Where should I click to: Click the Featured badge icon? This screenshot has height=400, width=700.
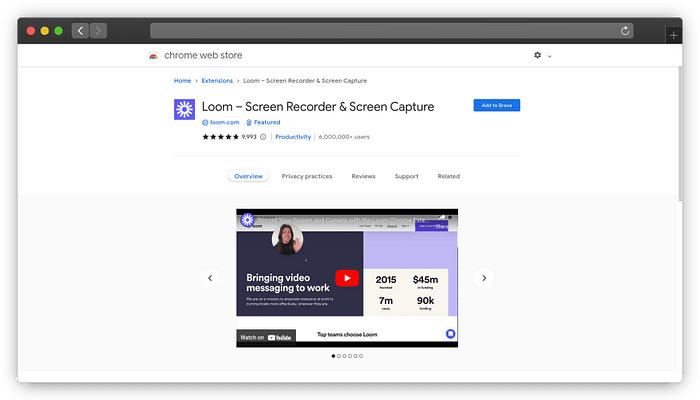[x=249, y=122]
